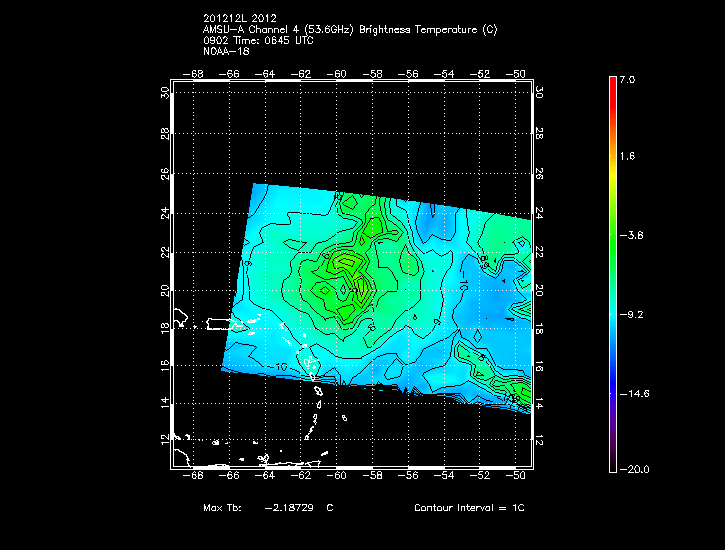Click the 30 latitude label on left axis

165,92
